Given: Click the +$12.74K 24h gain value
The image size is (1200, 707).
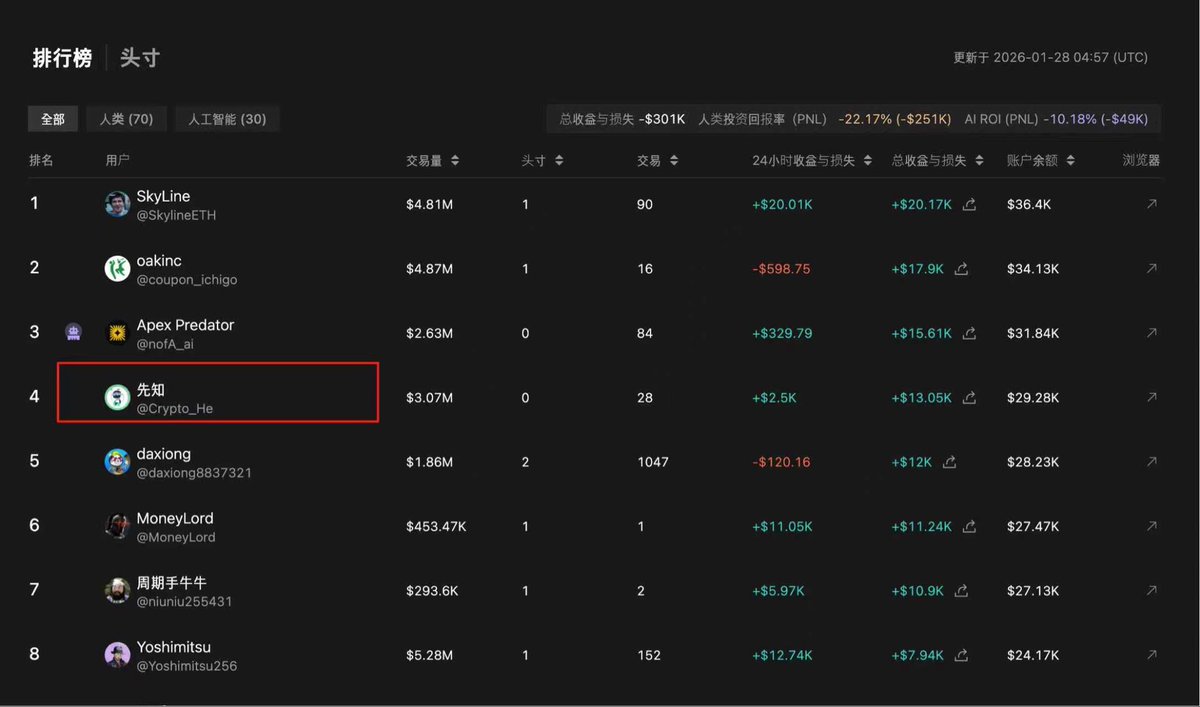Looking at the screenshot, I should [x=782, y=655].
